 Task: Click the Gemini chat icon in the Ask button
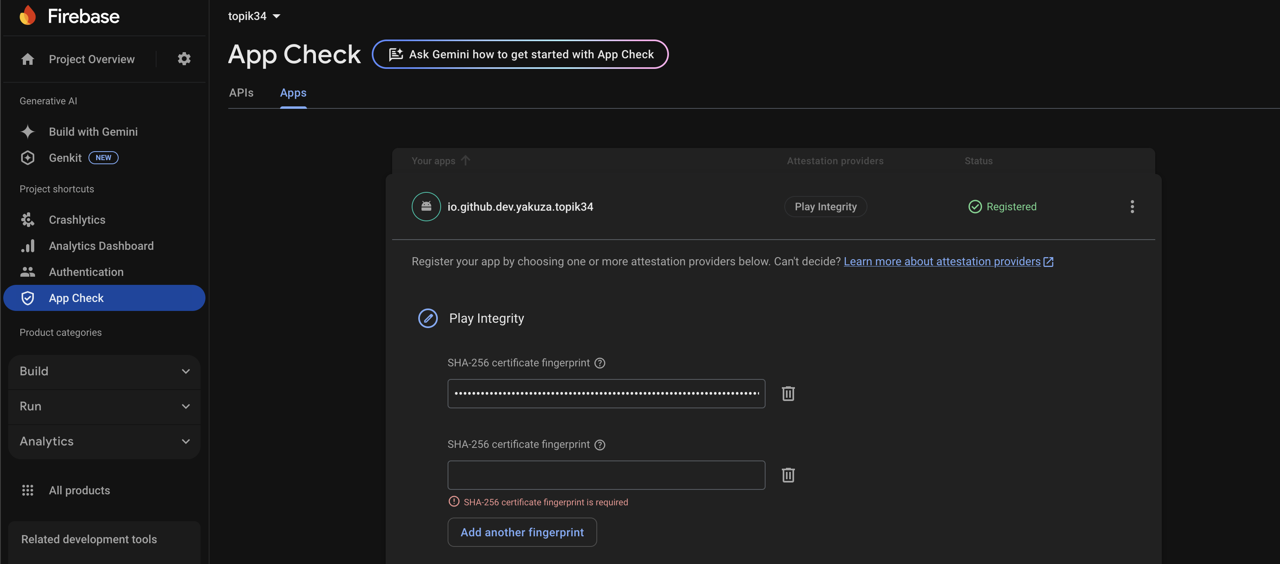[396, 54]
